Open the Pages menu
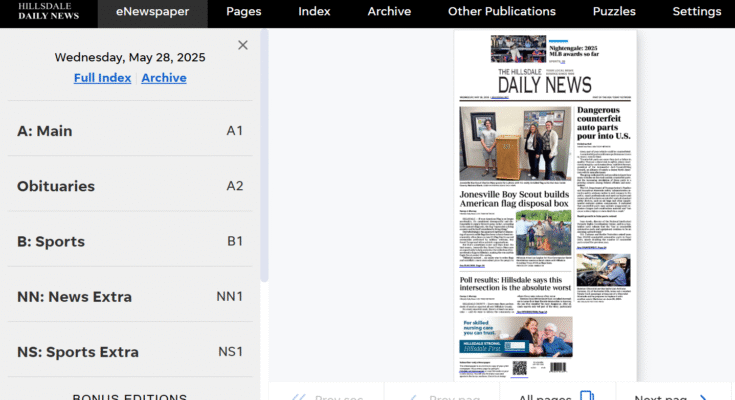Viewport: 735px width, 400px height. pyautogui.click(x=244, y=12)
